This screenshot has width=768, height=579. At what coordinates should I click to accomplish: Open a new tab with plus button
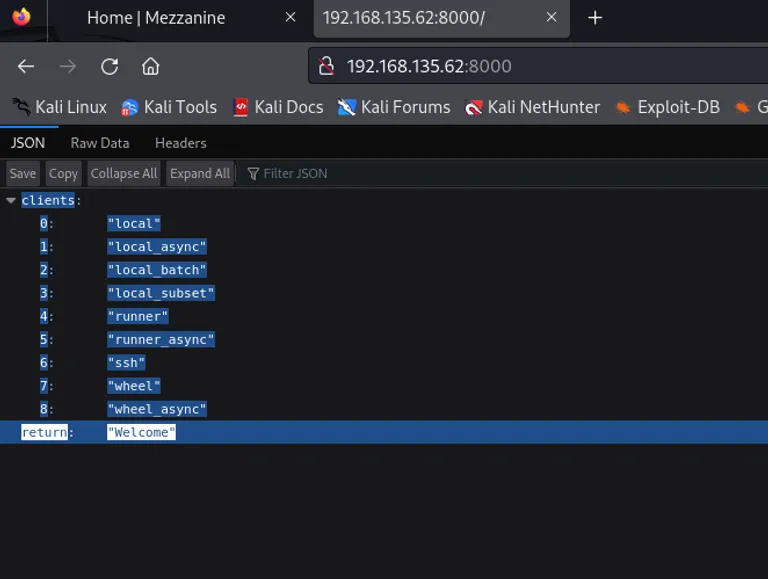(x=595, y=18)
